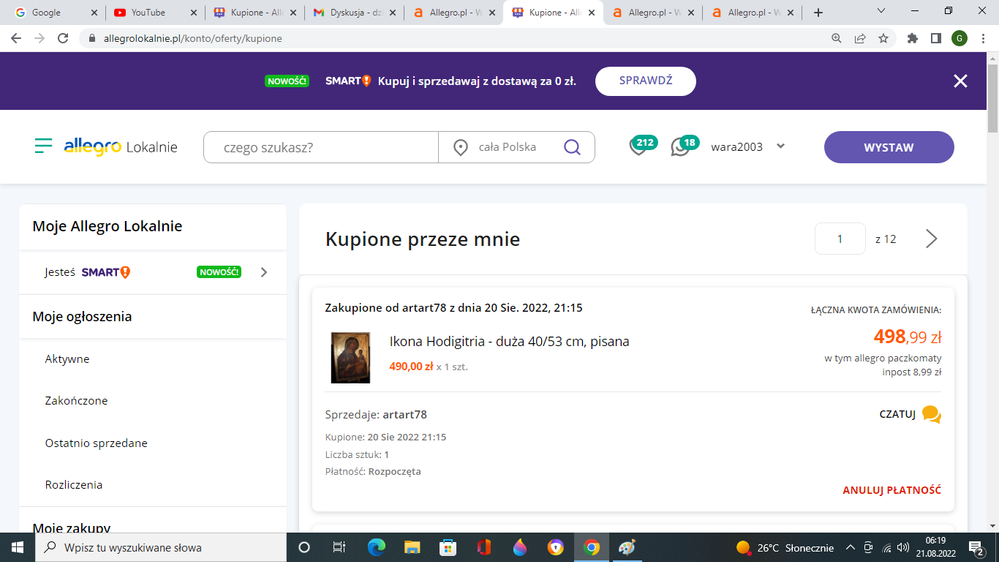Viewport: 999px width, 562px height.
Task: Open the tab search dropdown arrow
Action: (881, 11)
